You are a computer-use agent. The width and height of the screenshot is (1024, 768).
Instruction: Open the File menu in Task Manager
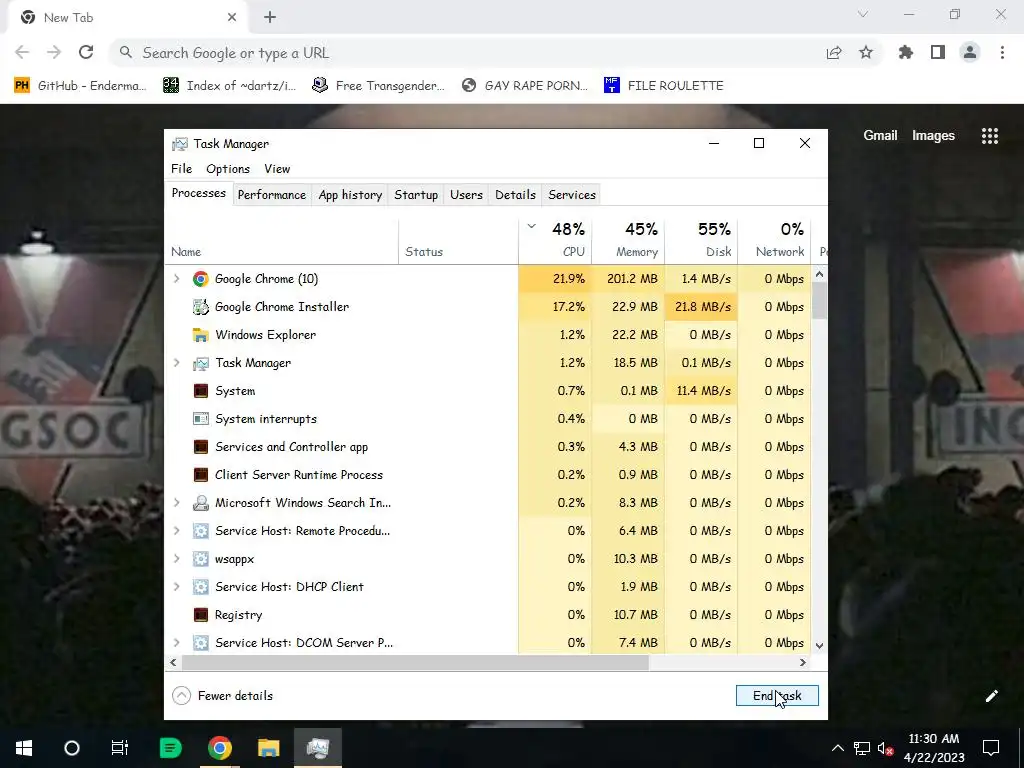click(x=182, y=169)
